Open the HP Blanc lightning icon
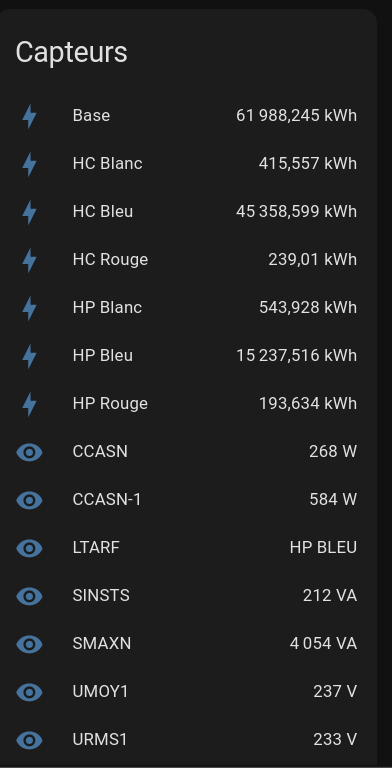Viewport: 392px width, 768px height. click(29, 308)
